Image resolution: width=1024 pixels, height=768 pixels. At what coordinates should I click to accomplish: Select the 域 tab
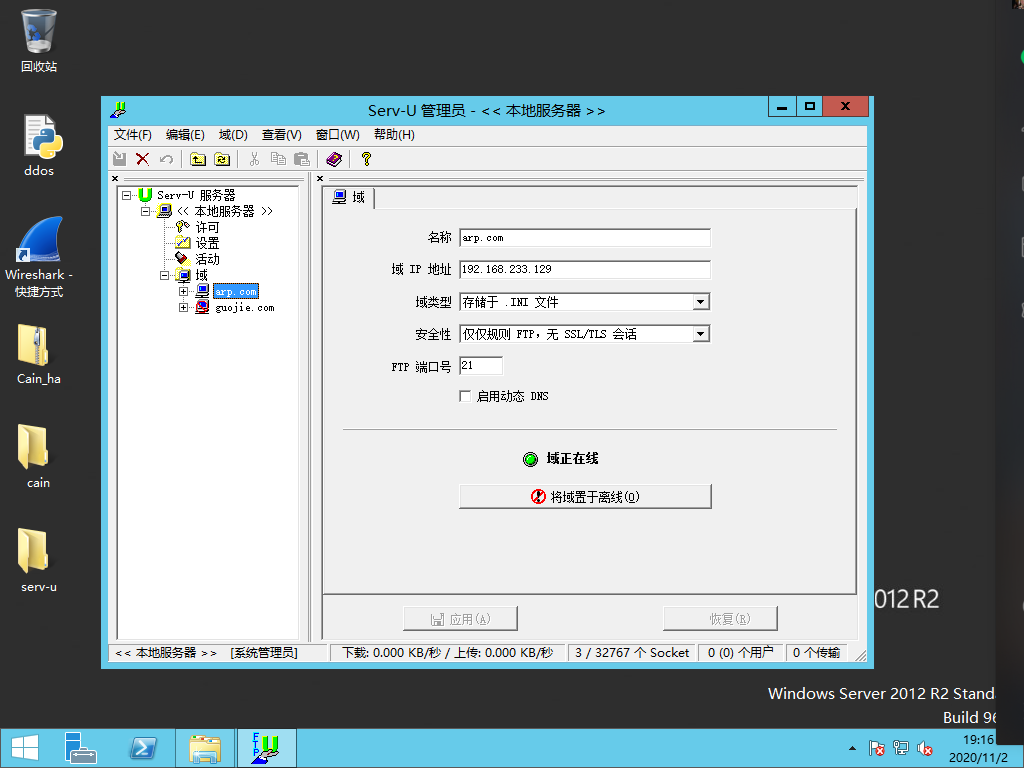[349, 197]
